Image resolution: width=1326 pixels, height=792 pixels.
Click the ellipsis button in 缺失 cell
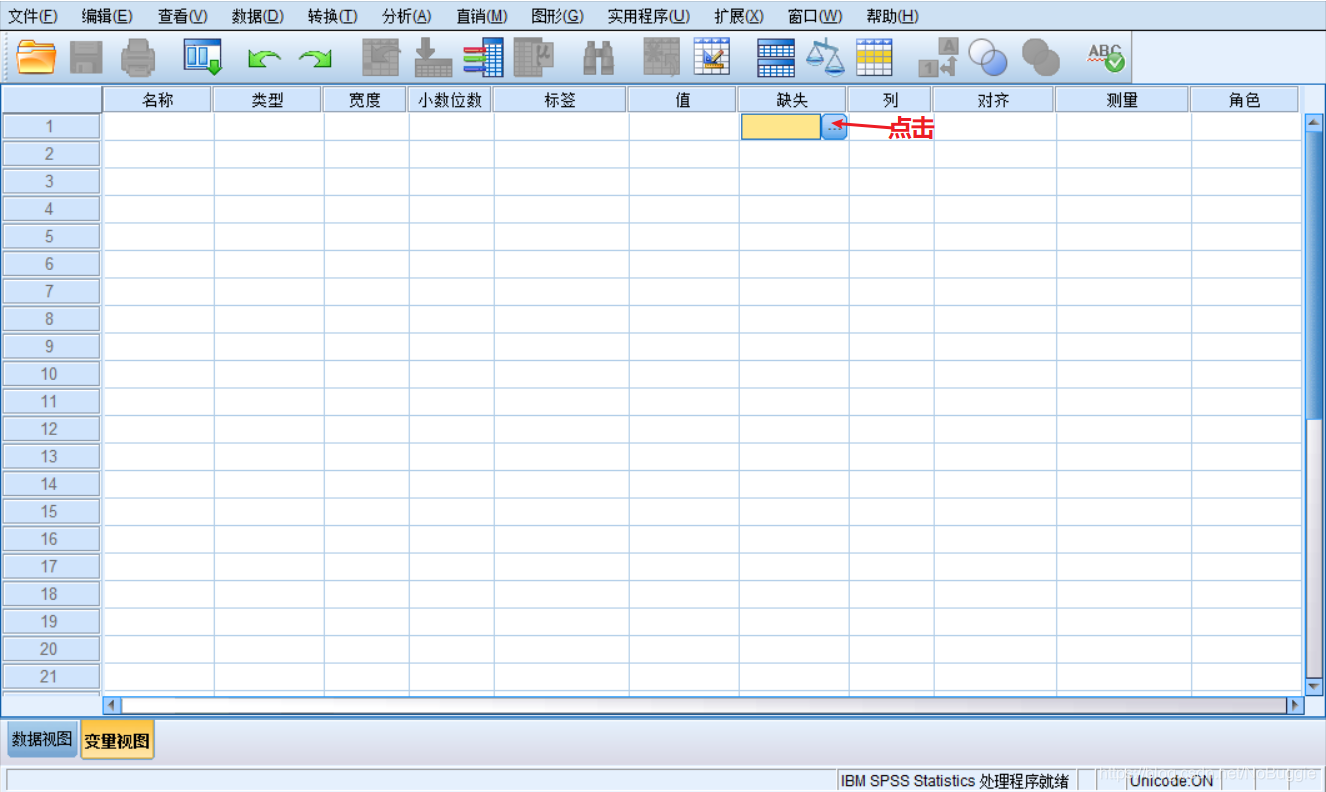point(834,127)
